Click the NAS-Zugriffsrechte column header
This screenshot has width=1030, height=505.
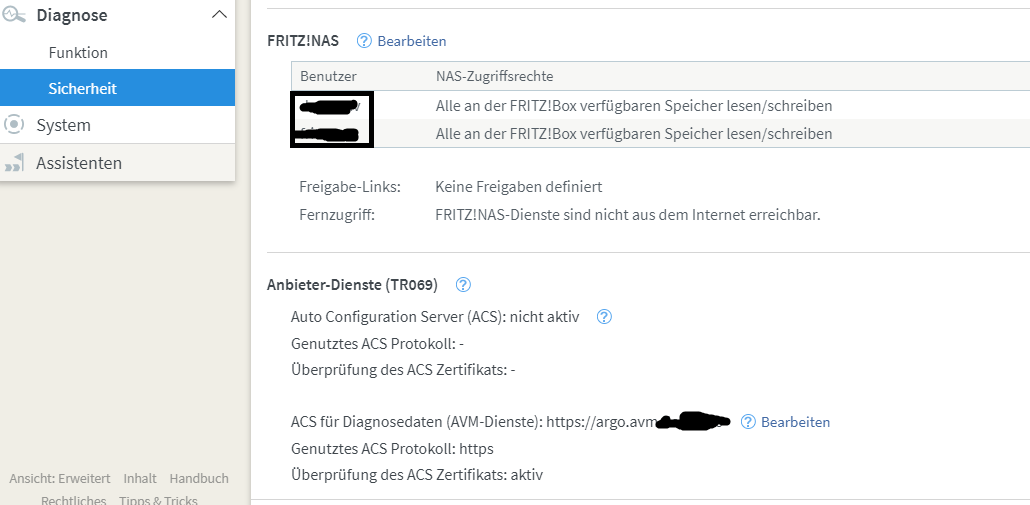[494, 76]
